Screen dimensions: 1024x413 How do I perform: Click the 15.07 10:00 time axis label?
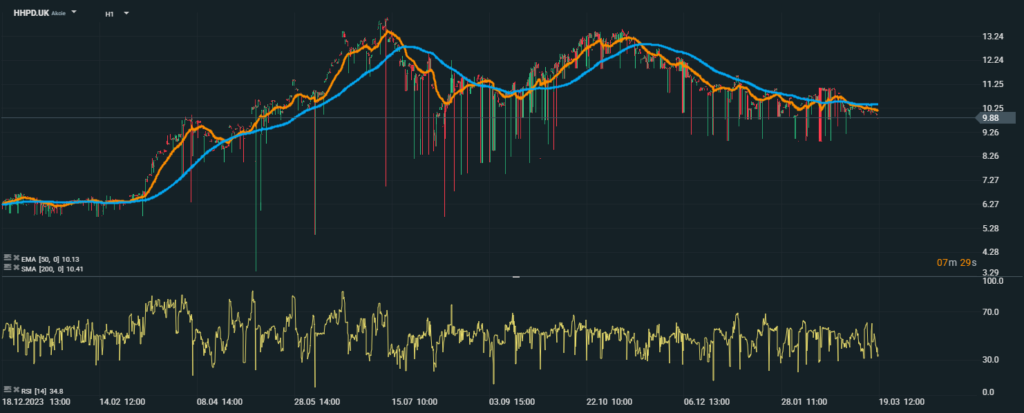pyautogui.click(x=414, y=401)
